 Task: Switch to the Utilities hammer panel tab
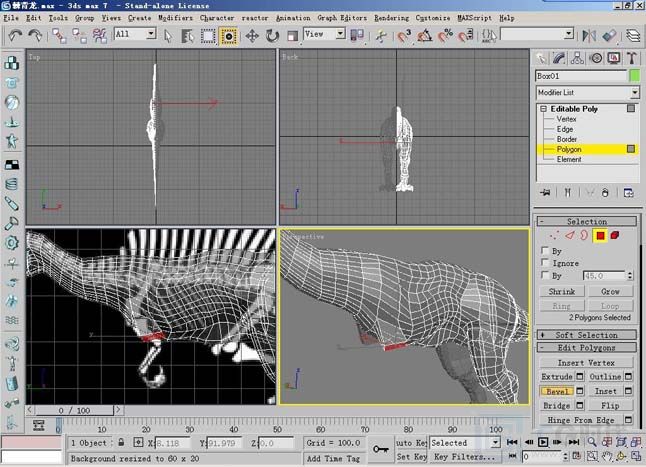(x=632, y=58)
